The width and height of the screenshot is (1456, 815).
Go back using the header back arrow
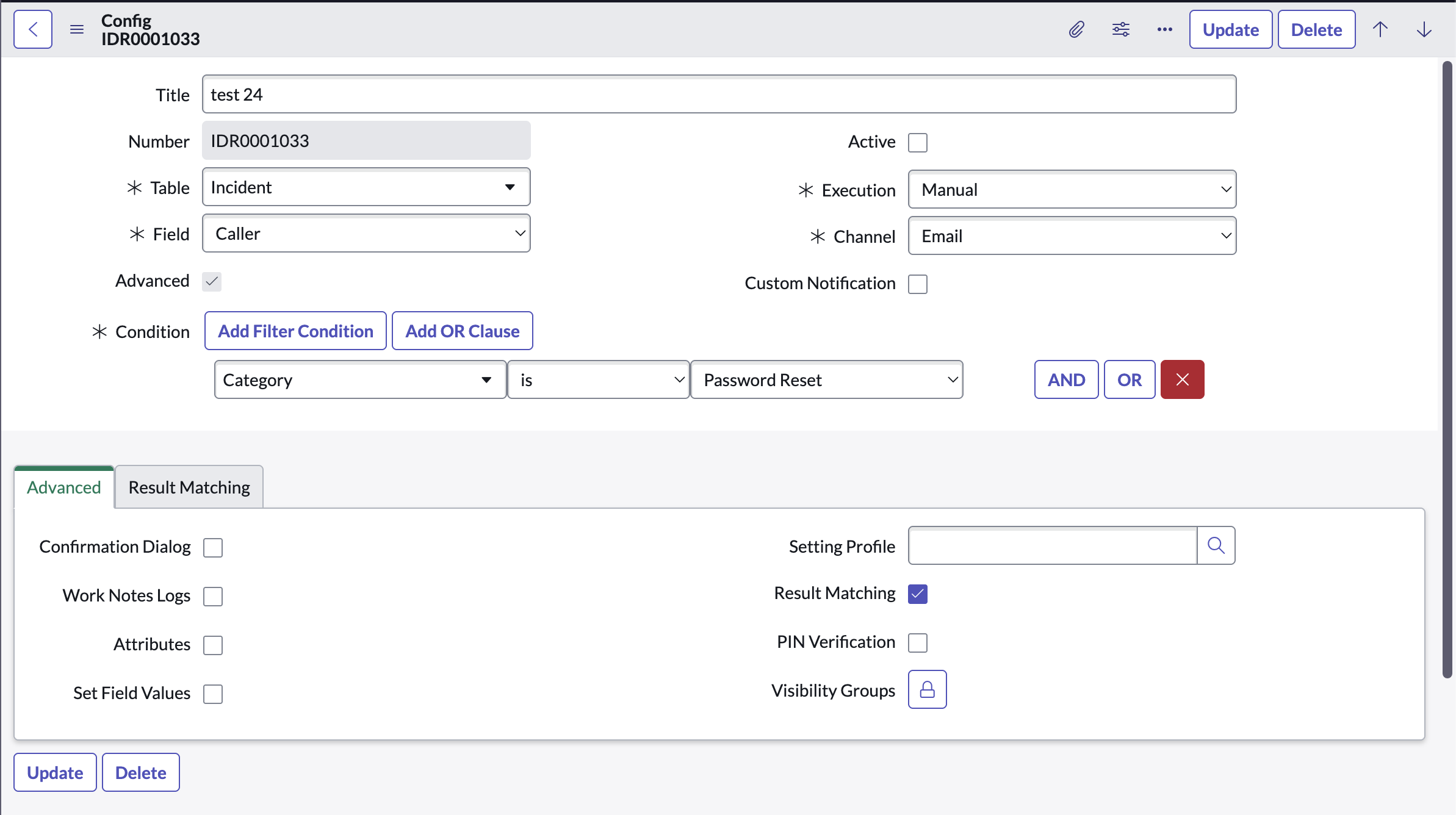click(x=33, y=29)
